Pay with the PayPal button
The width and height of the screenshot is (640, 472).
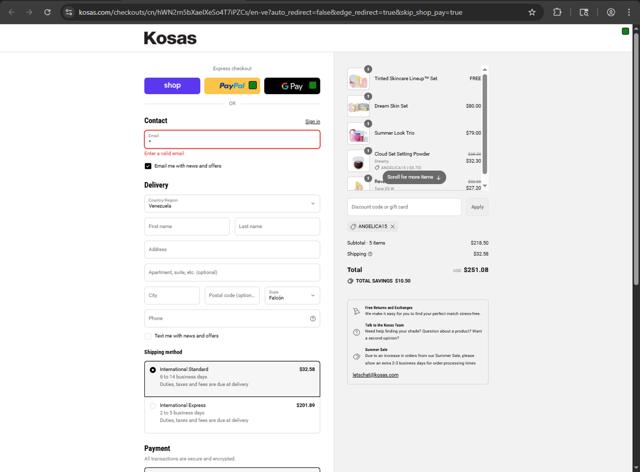click(x=232, y=86)
